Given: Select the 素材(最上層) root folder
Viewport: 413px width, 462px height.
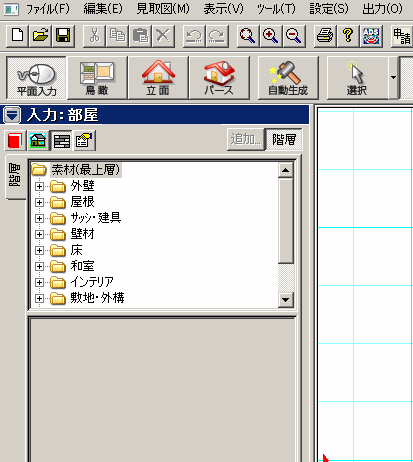Looking at the screenshot, I should coord(85,170).
